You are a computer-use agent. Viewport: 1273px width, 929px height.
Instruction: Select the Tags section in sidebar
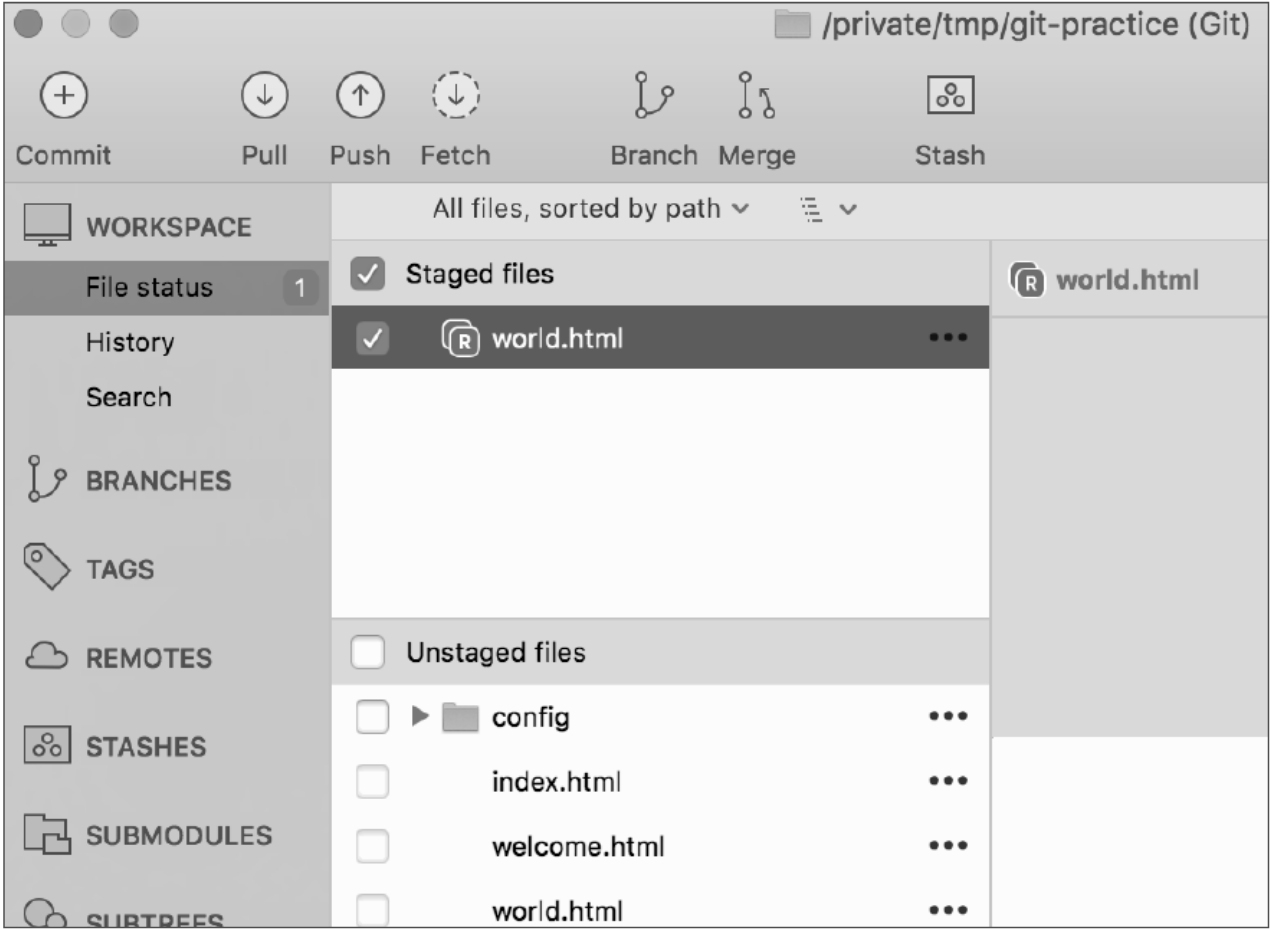119,569
